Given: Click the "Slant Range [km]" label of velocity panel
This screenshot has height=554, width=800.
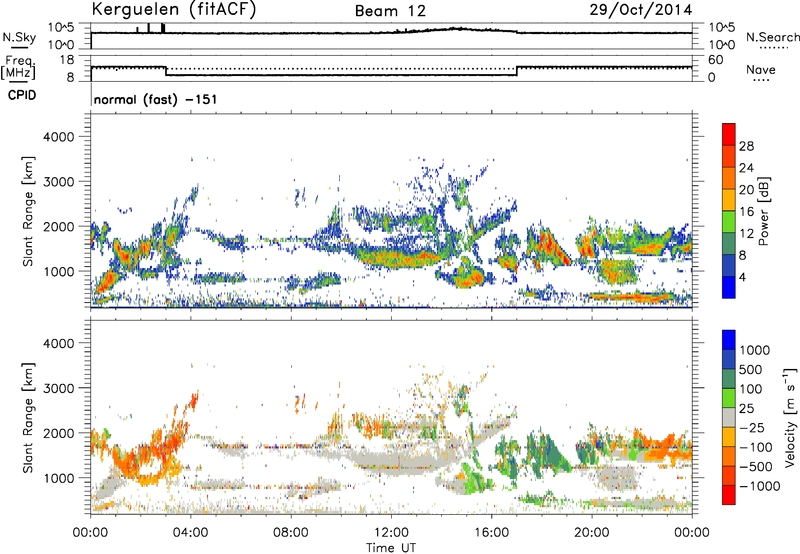Looking at the screenshot, I should pyautogui.click(x=28, y=418).
